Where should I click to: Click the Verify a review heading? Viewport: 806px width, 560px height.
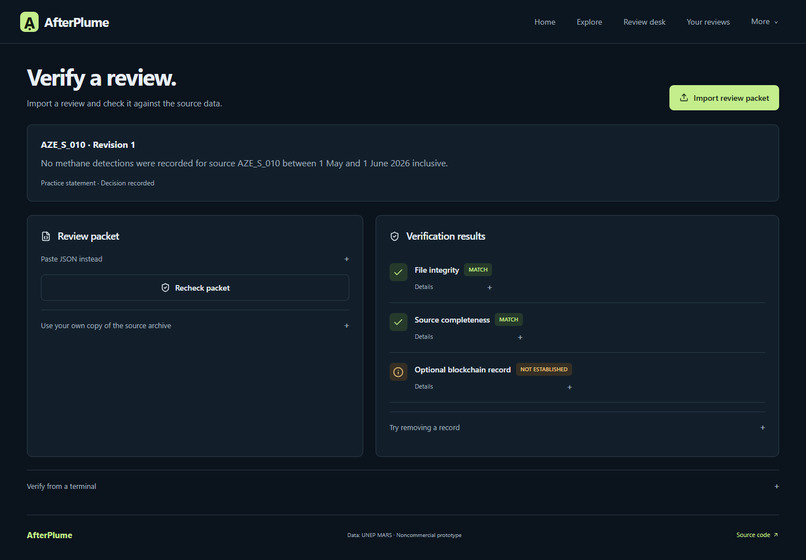tap(101, 78)
